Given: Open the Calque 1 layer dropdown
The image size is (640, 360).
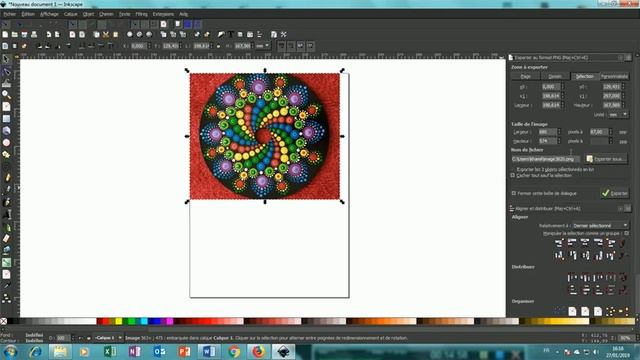Looking at the screenshot, I should tap(108, 338).
